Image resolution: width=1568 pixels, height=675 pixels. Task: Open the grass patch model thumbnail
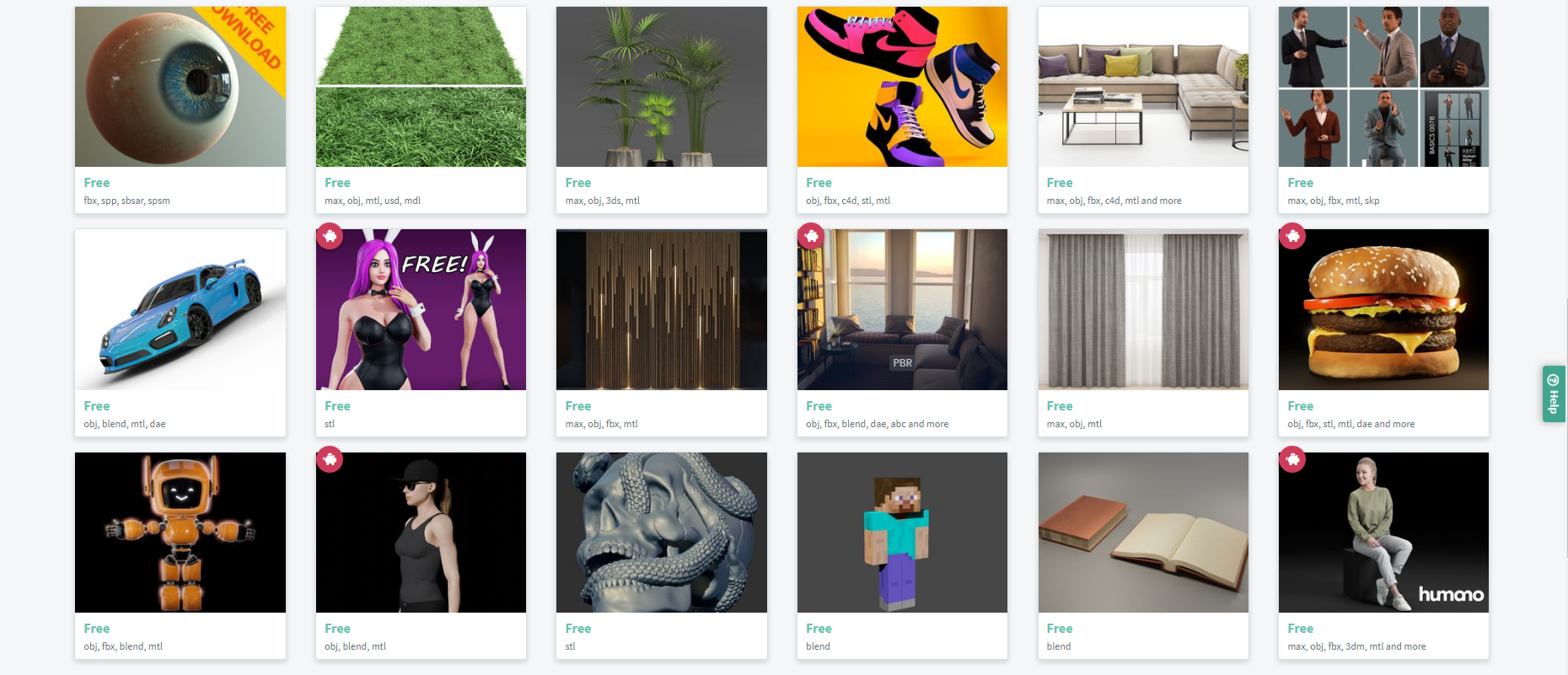point(421,87)
